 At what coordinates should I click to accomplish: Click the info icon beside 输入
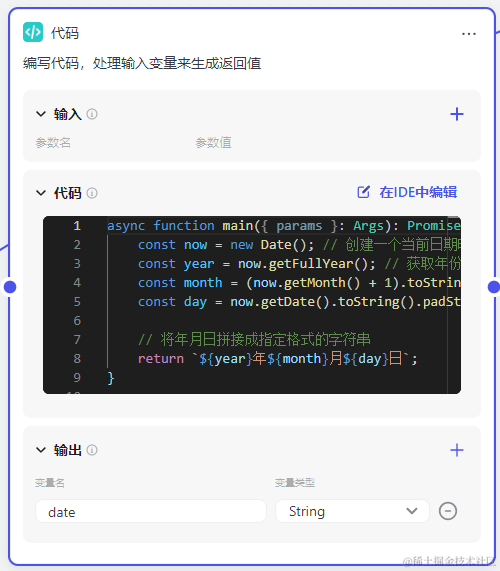(x=92, y=114)
